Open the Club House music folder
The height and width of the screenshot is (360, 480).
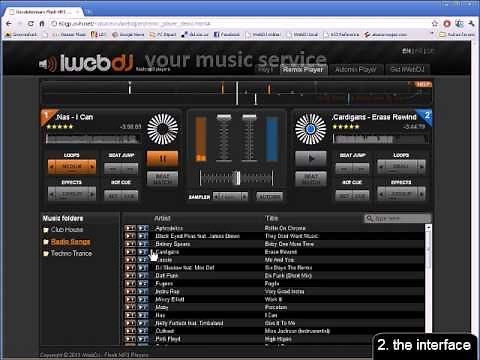tap(67, 230)
